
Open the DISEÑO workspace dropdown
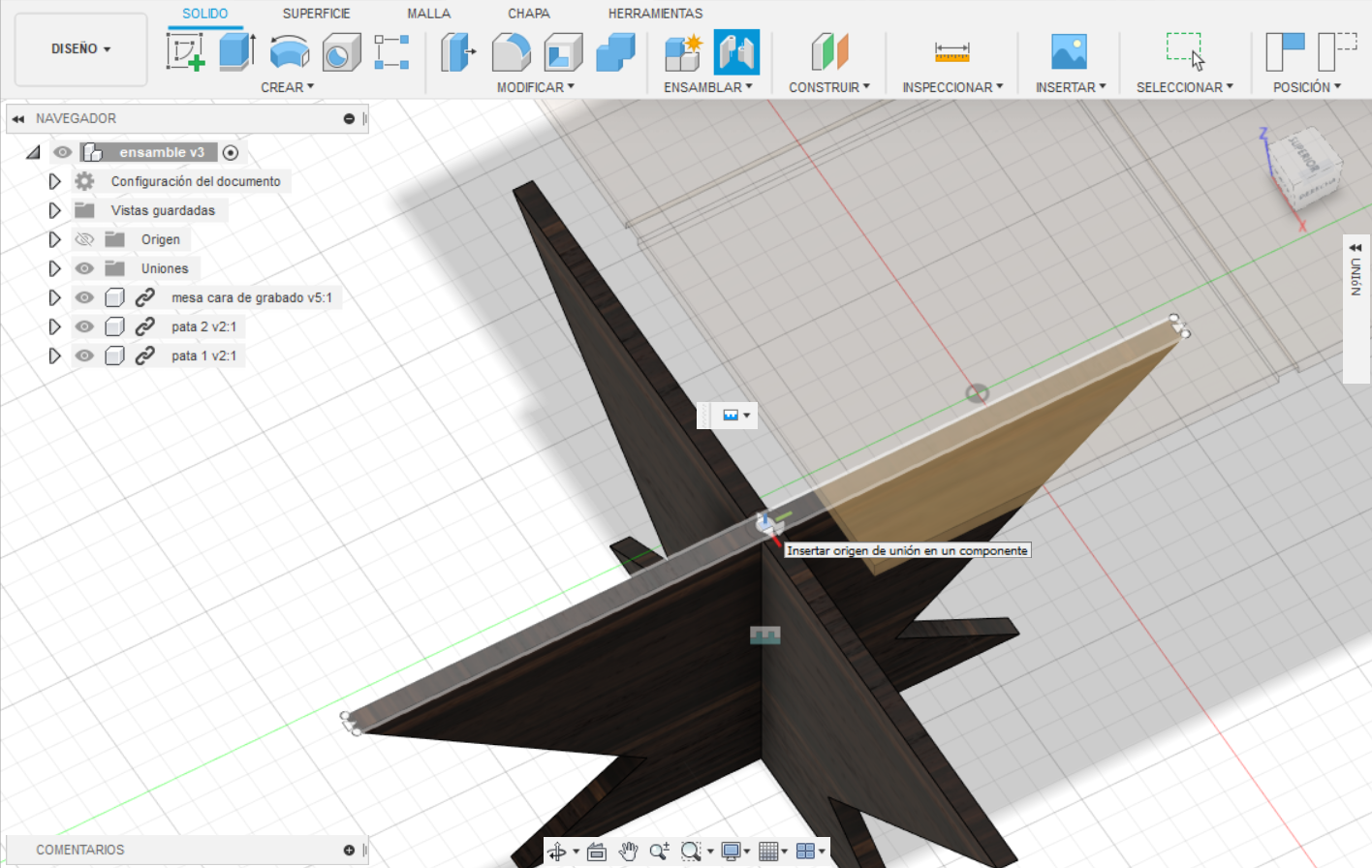coord(81,49)
